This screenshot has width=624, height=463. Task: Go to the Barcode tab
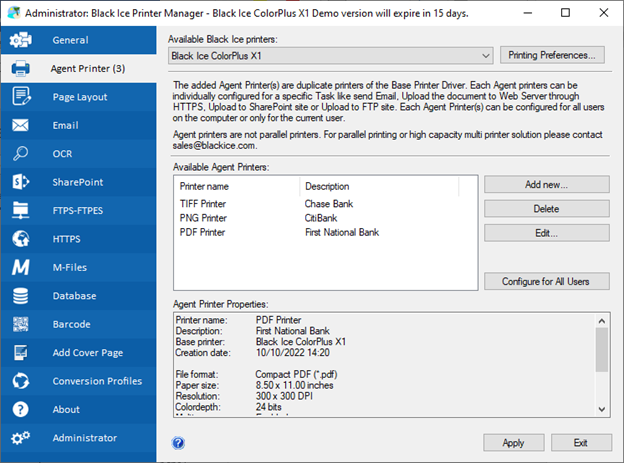[78, 324]
